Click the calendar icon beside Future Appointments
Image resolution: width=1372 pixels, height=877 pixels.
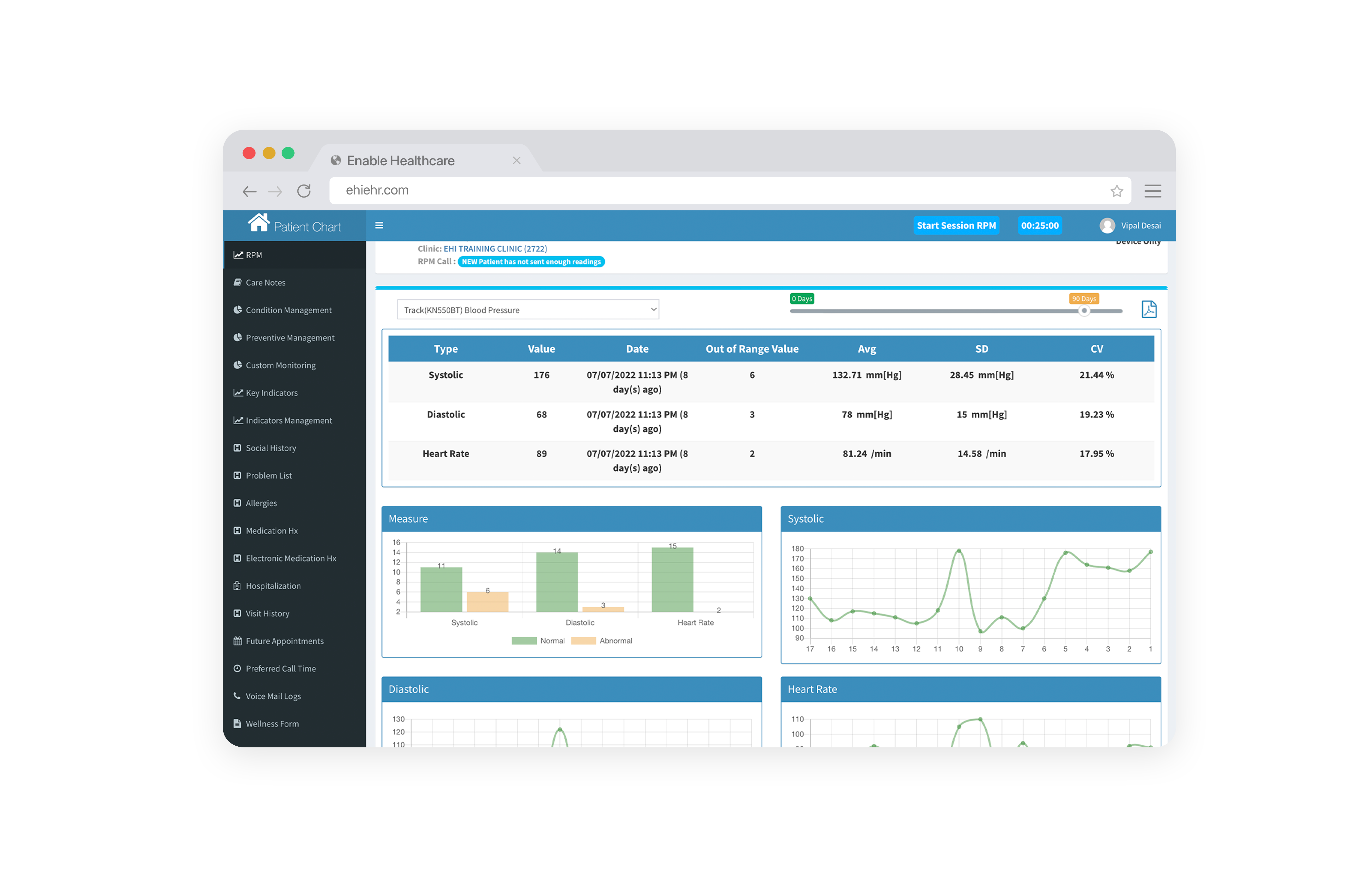click(x=237, y=640)
